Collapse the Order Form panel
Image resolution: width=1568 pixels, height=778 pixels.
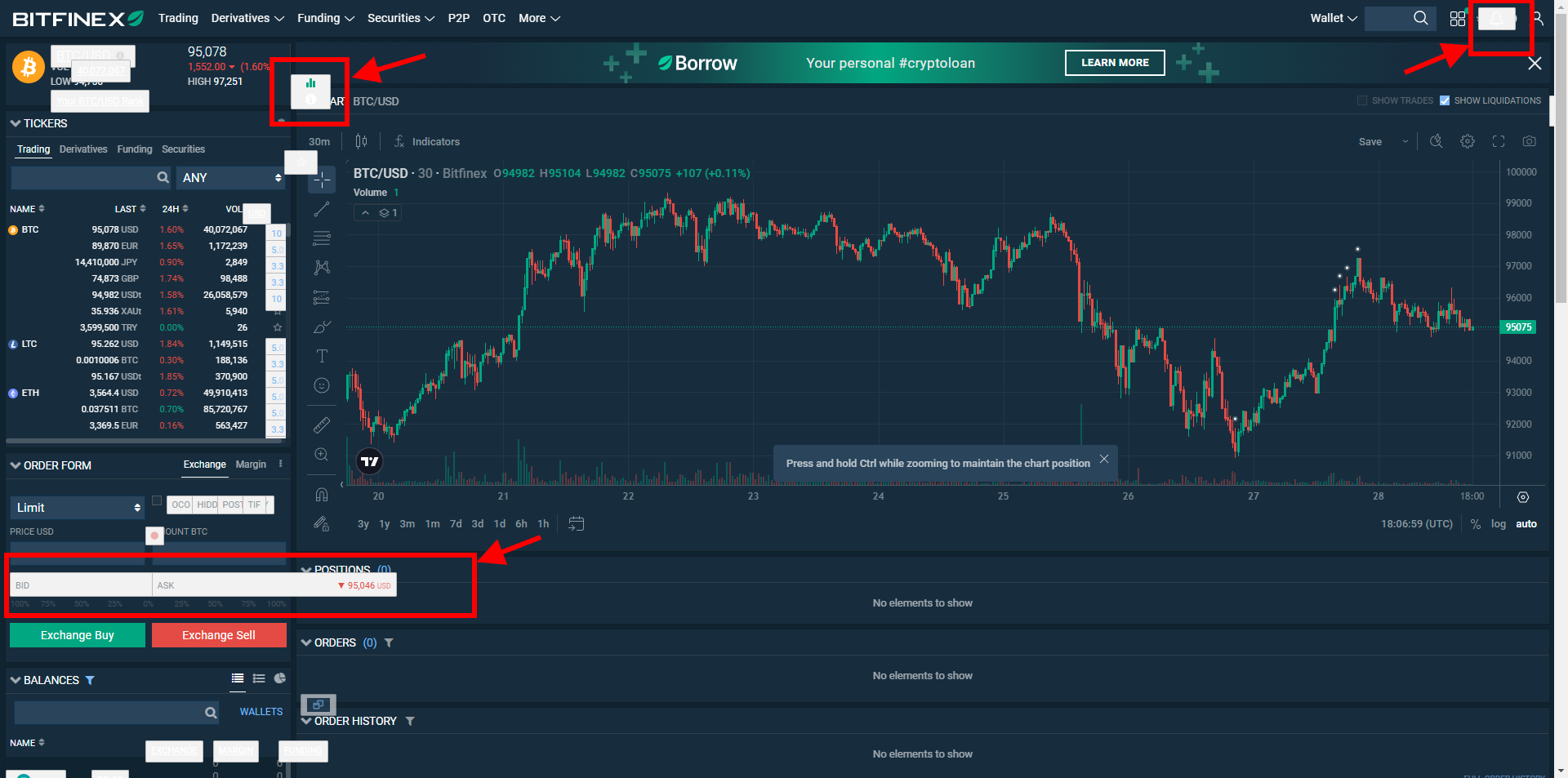[x=16, y=465]
